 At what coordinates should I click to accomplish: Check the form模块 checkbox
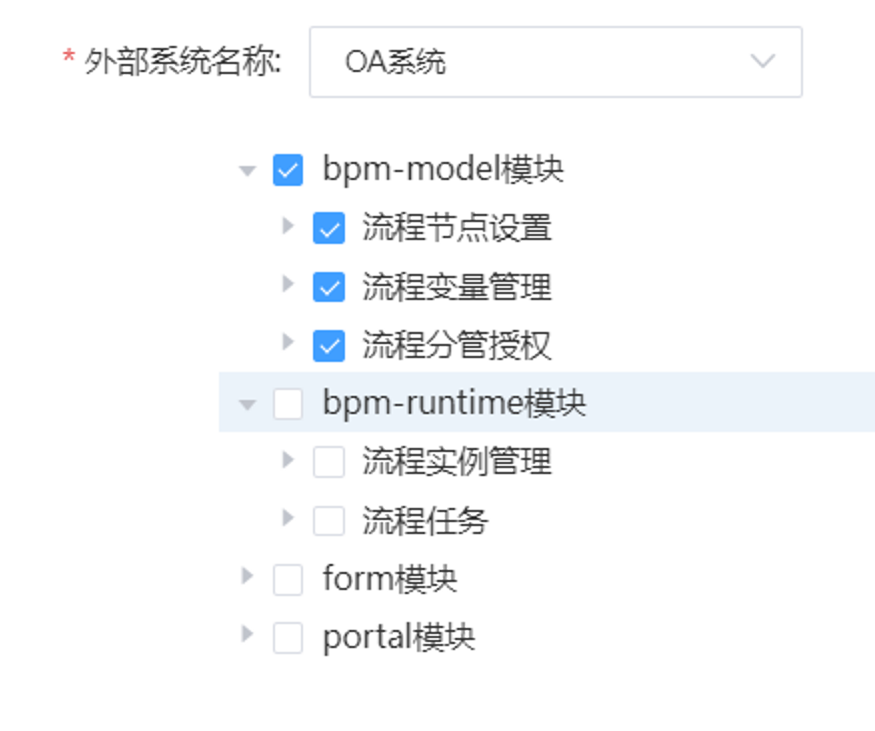(288, 580)
